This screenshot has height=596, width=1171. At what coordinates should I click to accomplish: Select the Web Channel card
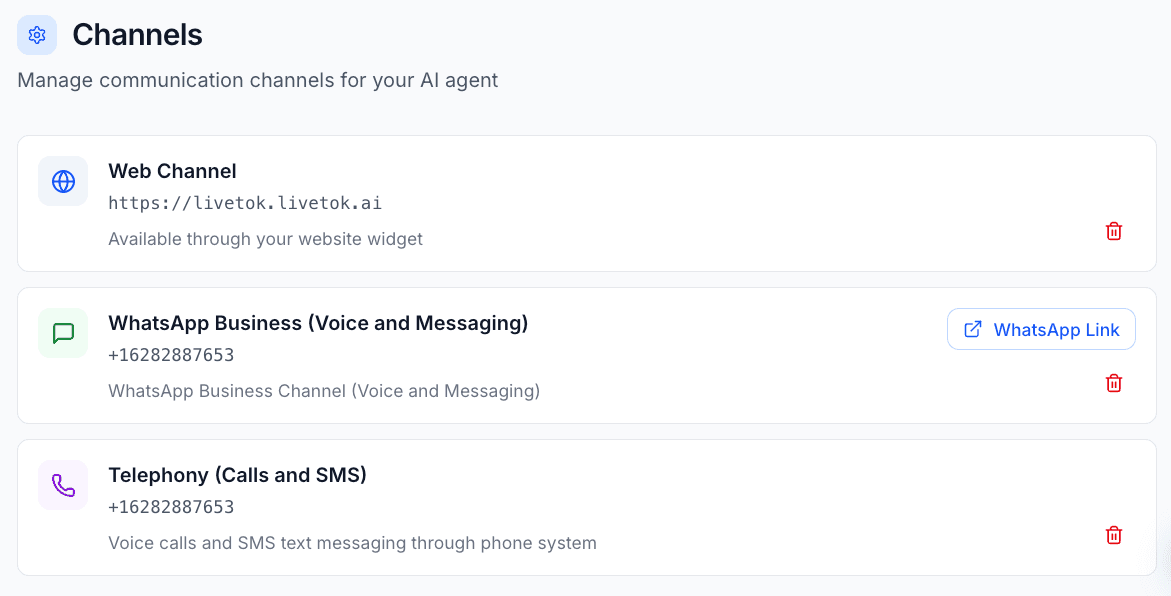coord(585,203)
